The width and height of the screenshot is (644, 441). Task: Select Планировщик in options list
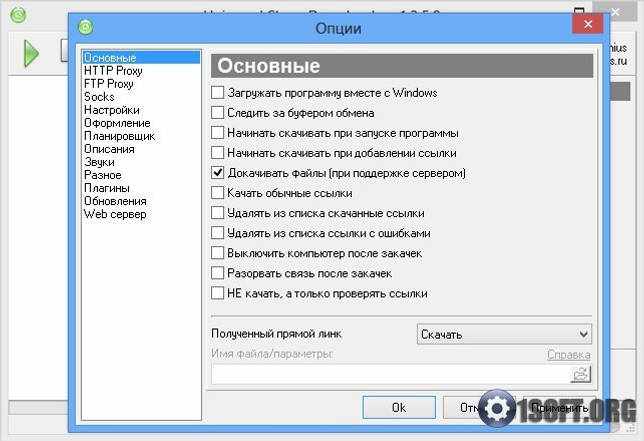click(x=120, y=136)
